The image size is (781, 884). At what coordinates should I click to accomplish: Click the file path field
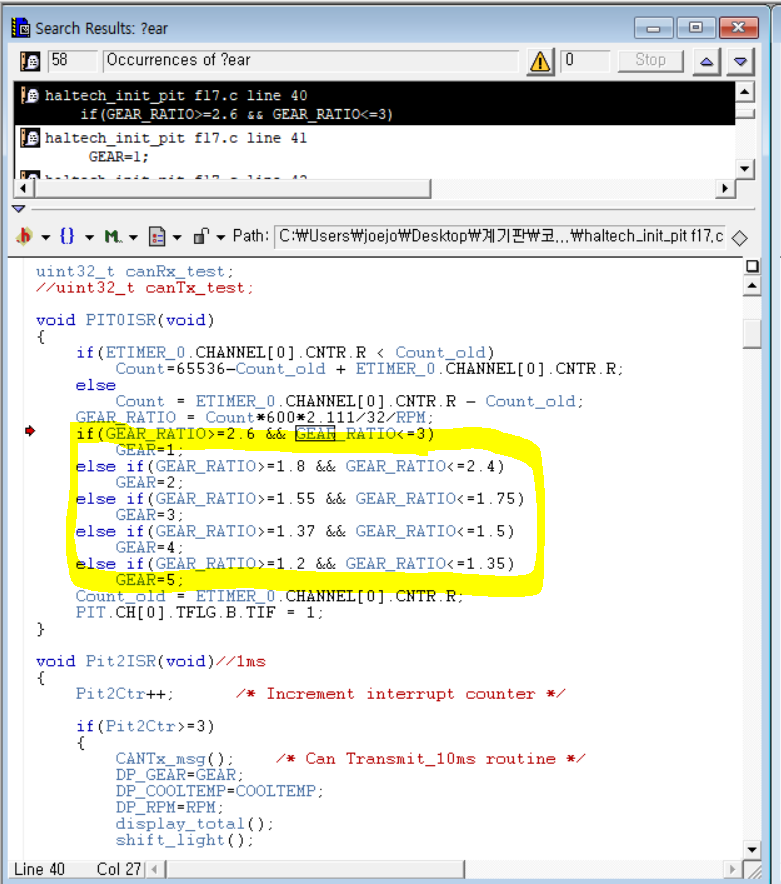pos(498,236)
